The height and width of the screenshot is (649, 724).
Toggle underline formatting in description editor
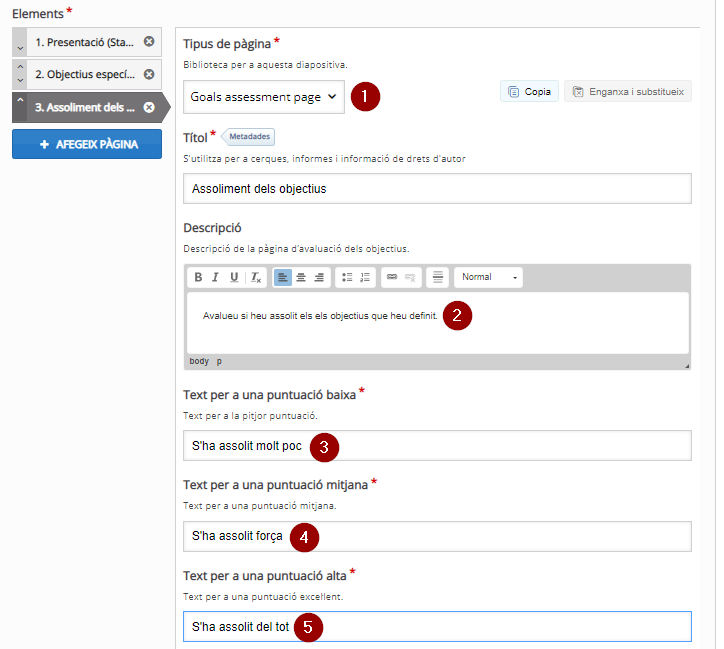(x=234, y=277)
